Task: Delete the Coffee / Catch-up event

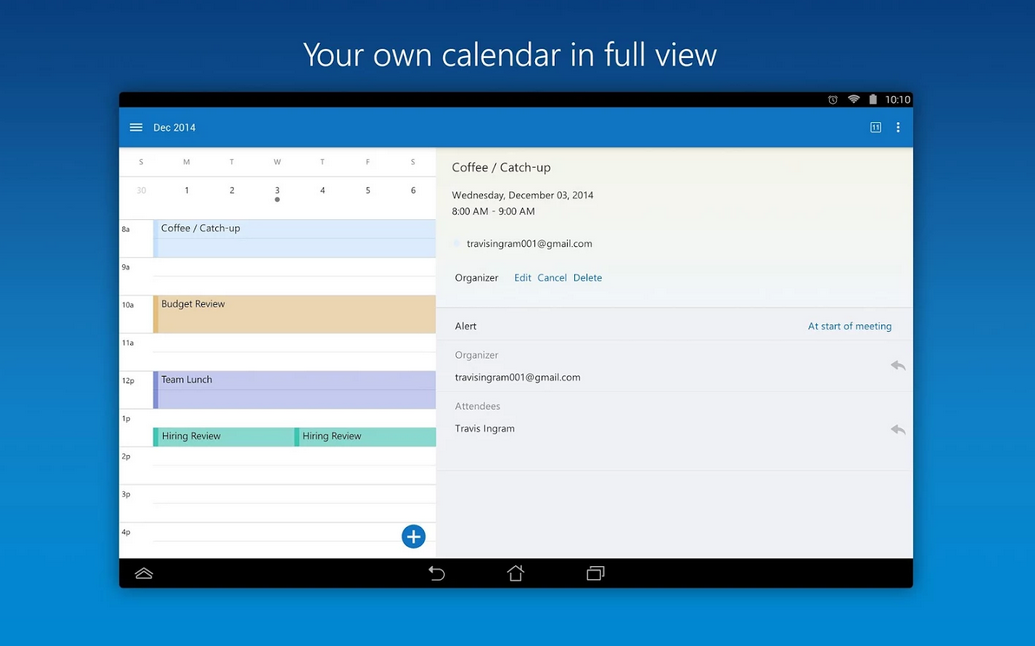Action: click(x=587, y=278)
